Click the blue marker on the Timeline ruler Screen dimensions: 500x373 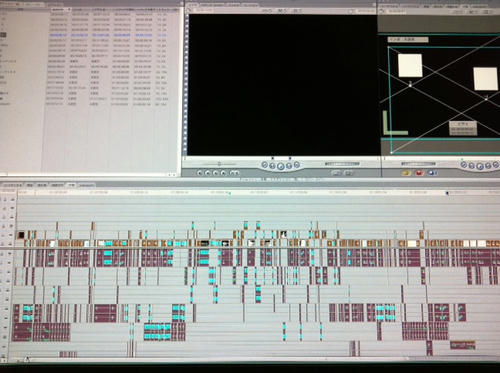click(x=447, y=193)
